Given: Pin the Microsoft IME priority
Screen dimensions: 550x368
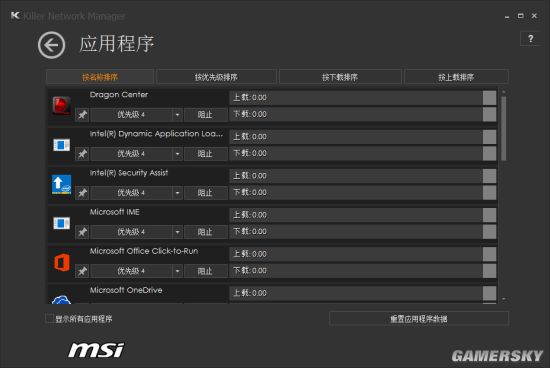Looking at the screenshot, I should pyautogui.click(x=82, y=232).
